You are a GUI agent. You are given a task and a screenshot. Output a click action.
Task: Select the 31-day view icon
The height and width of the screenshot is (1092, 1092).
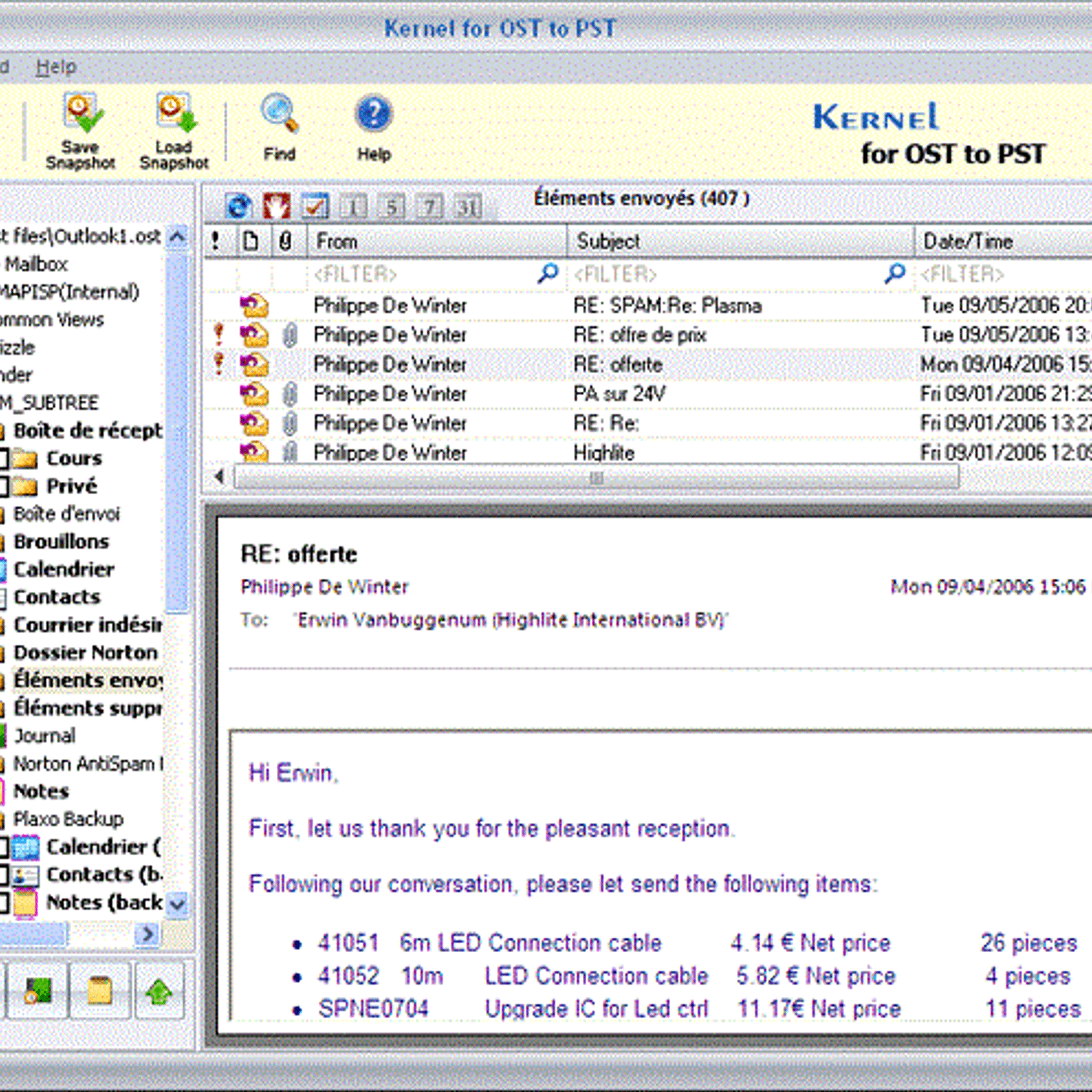pyautogui.click(x=468, y=205)
